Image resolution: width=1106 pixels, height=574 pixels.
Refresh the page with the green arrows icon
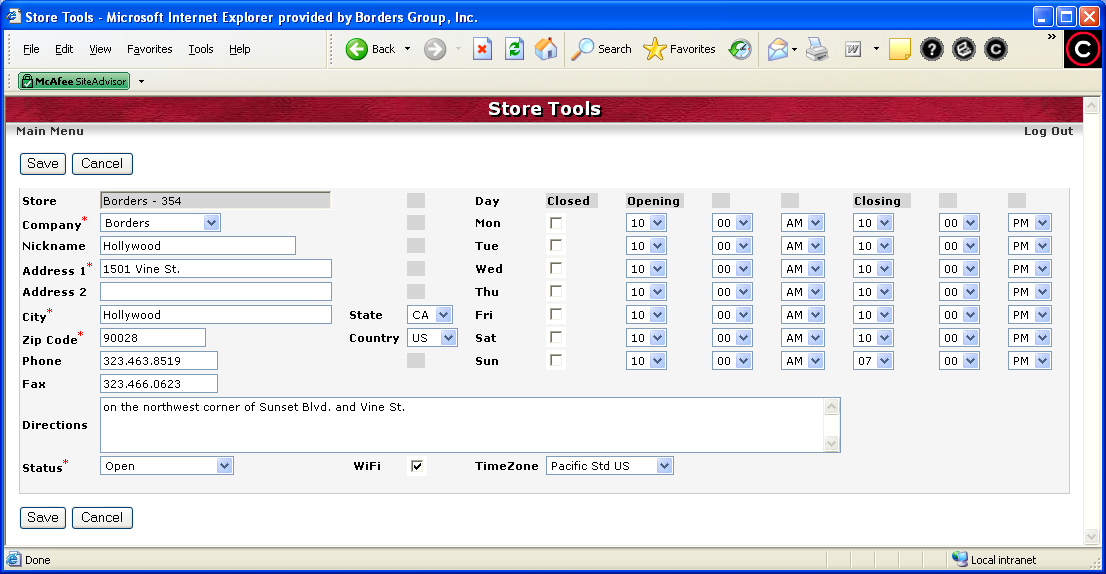tap(514, 49)
